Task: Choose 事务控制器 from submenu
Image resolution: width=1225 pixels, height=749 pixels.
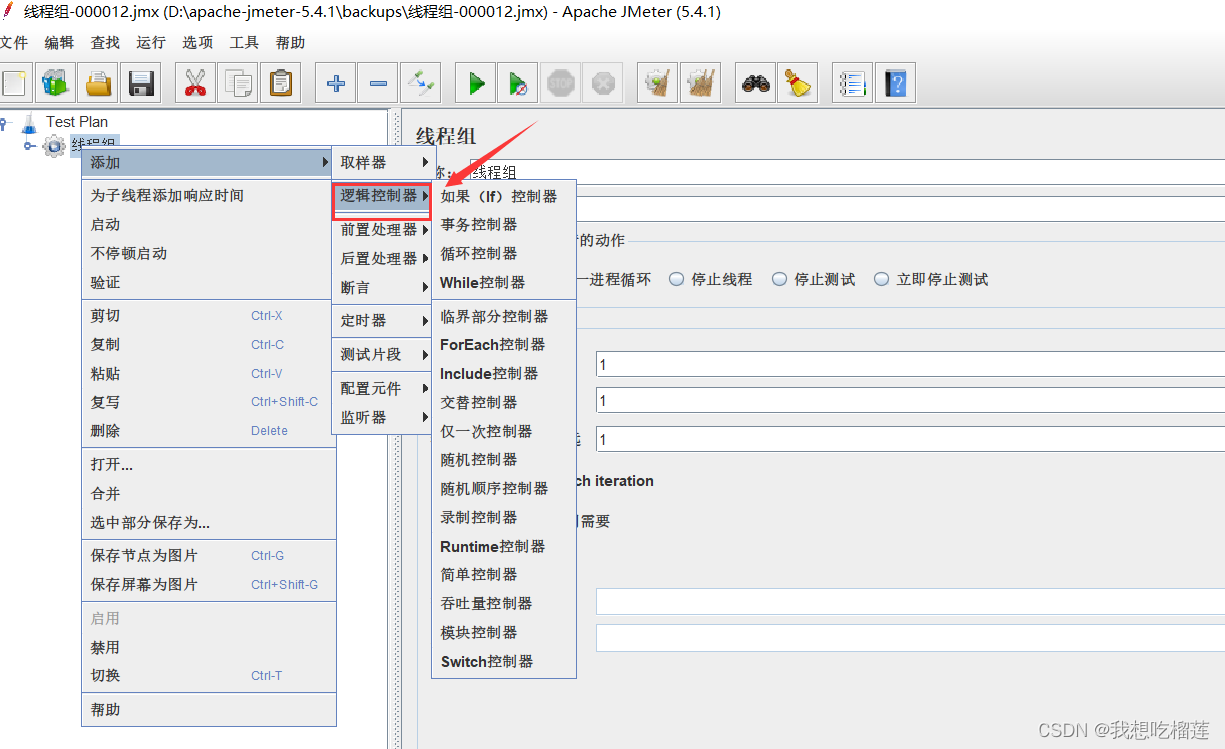Action: point(504,224)
